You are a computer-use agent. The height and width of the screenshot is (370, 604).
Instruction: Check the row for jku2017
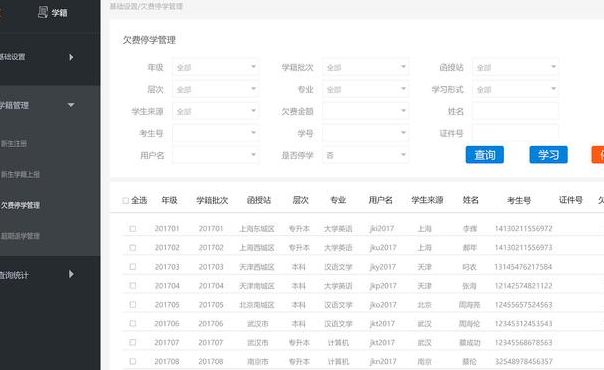tap(133, 248)
